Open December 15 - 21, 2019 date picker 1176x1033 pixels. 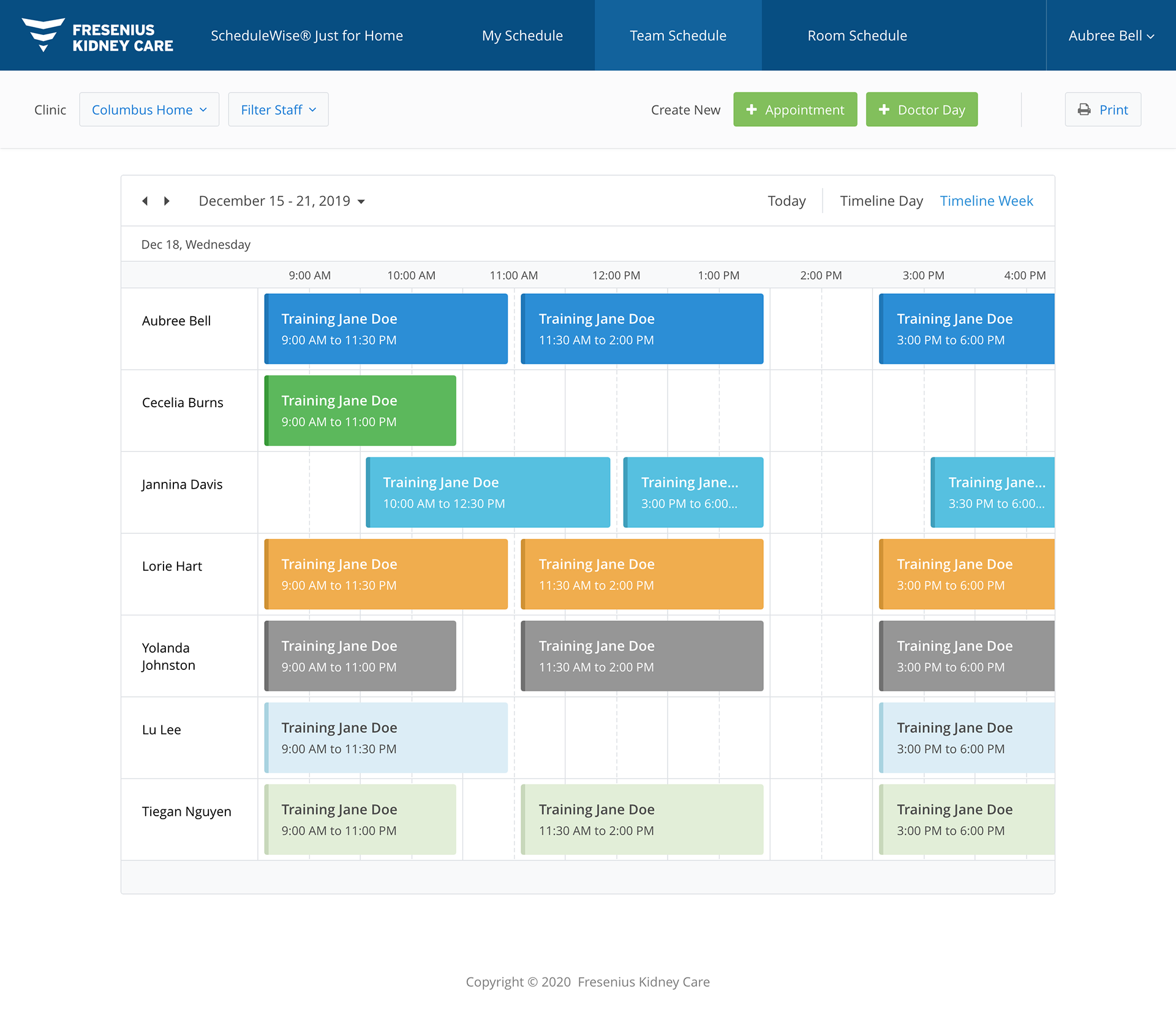(274, 201)
